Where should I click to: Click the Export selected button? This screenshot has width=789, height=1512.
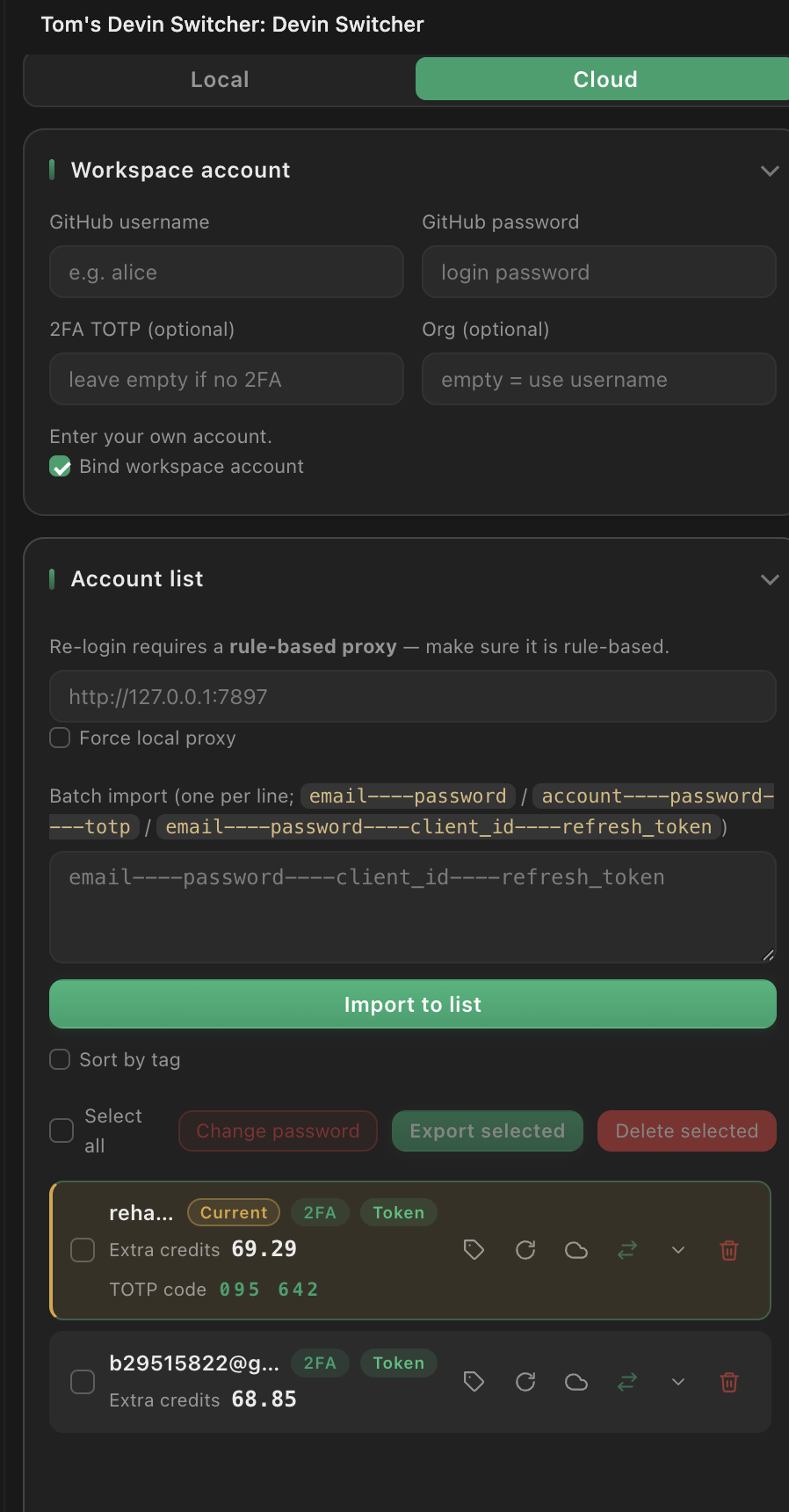[x=488, y=1131]
